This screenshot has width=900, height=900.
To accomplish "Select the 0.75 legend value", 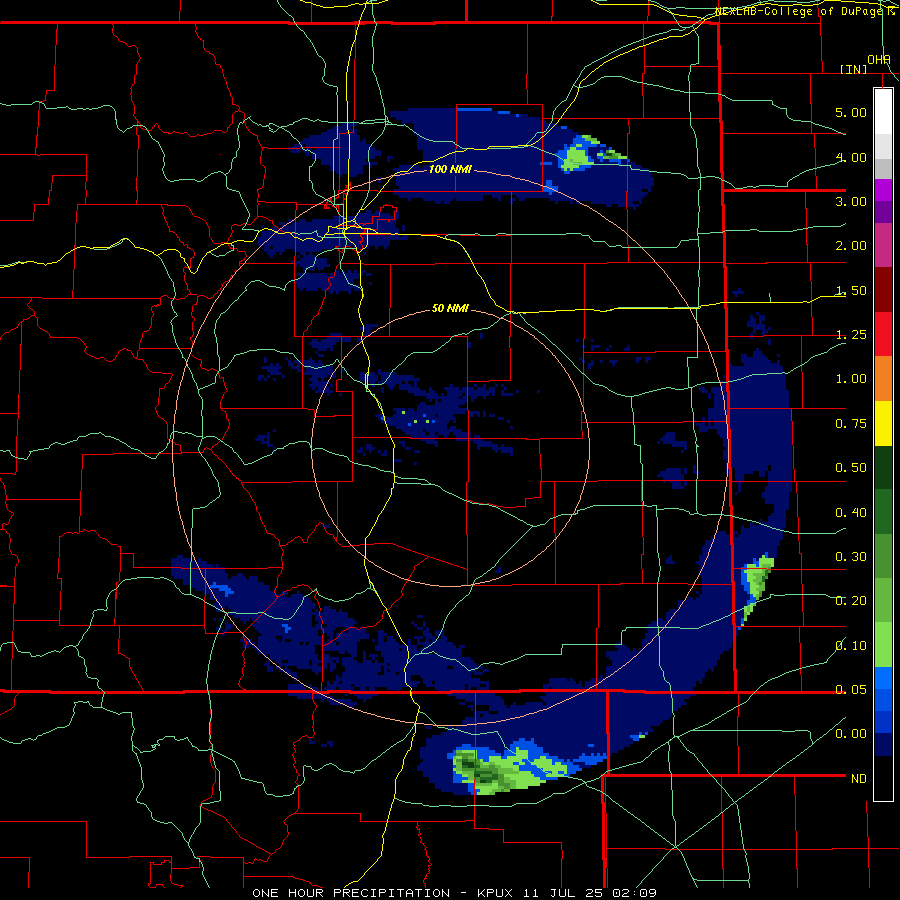I will (851, 423).
